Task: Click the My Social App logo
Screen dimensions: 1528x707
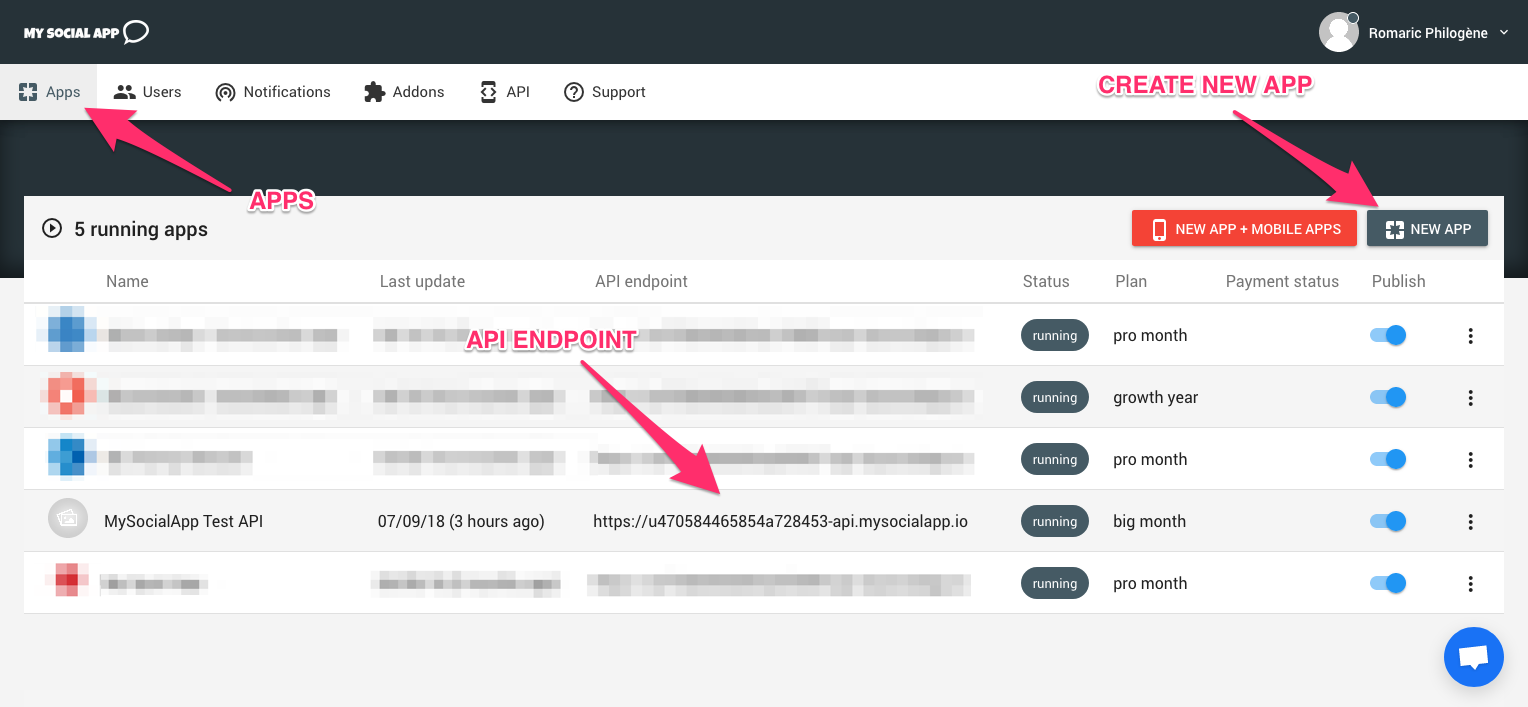Action: (x=87, y=32)
